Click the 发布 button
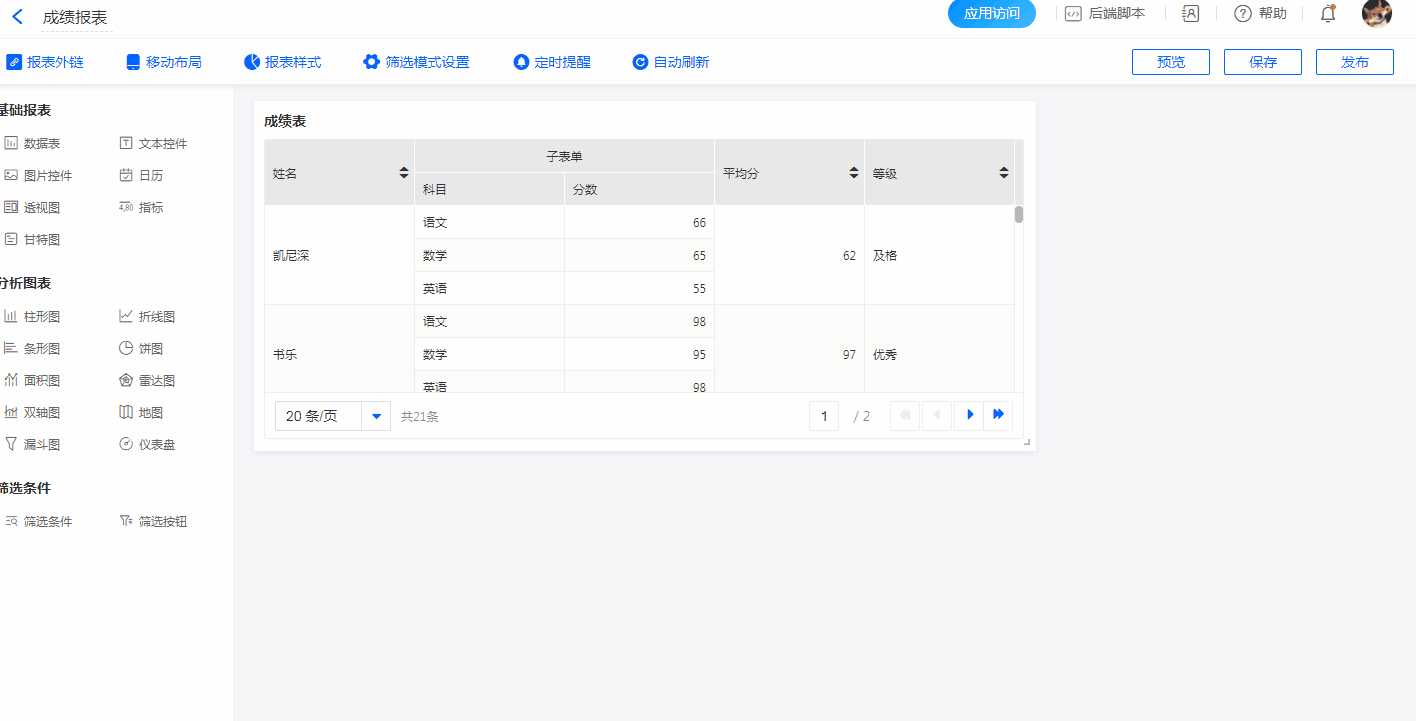 tap(1354, 62)
